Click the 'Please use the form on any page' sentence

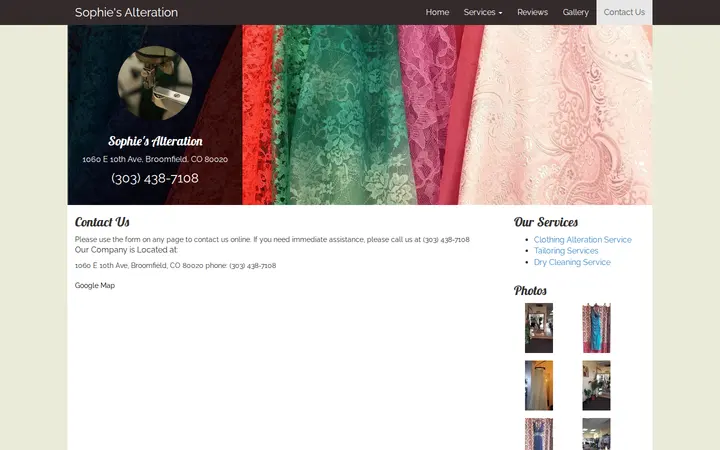point(272,239)
